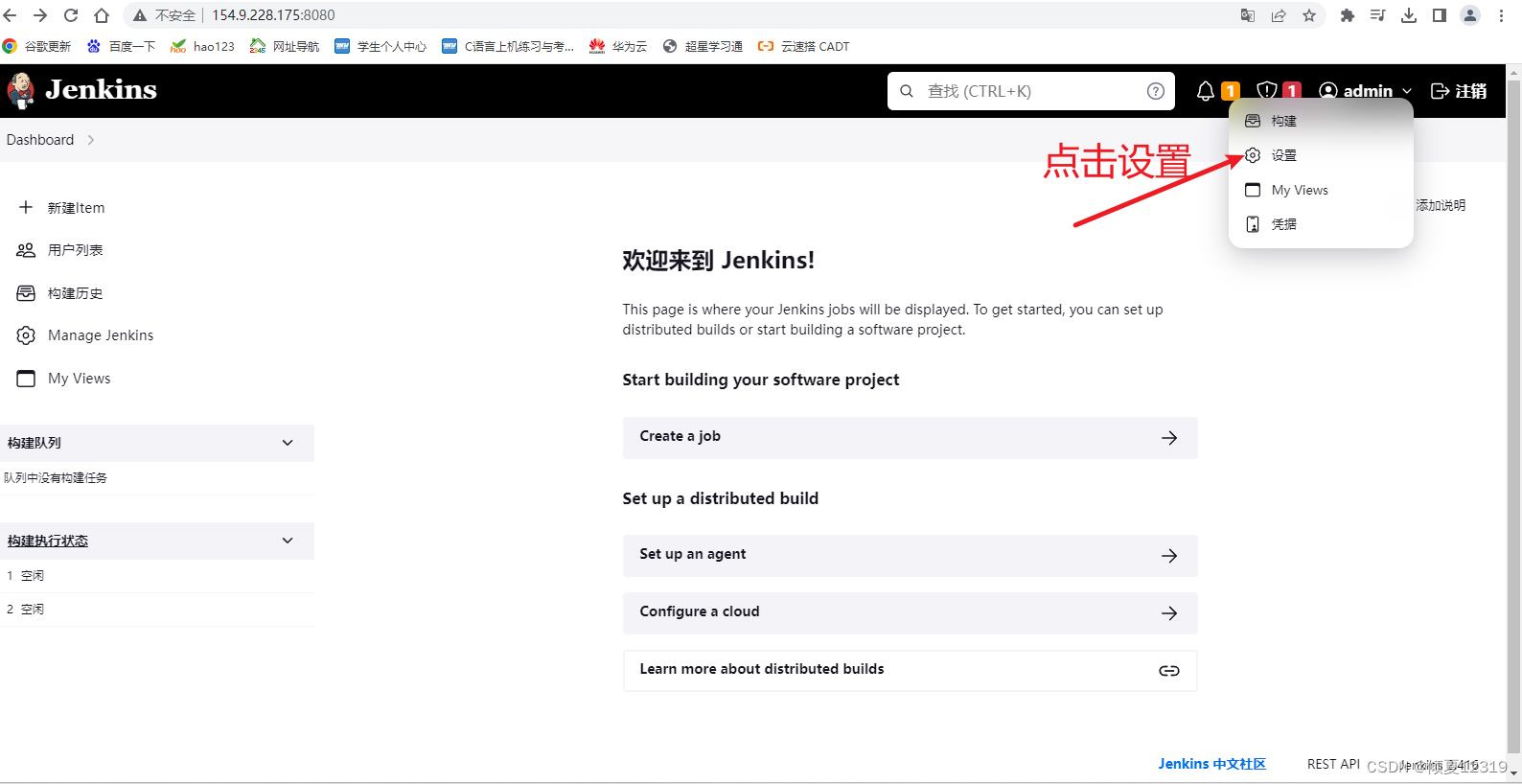Open 新建Item in the sidebar
This screenshot has width=1522, height=784.
77,208
